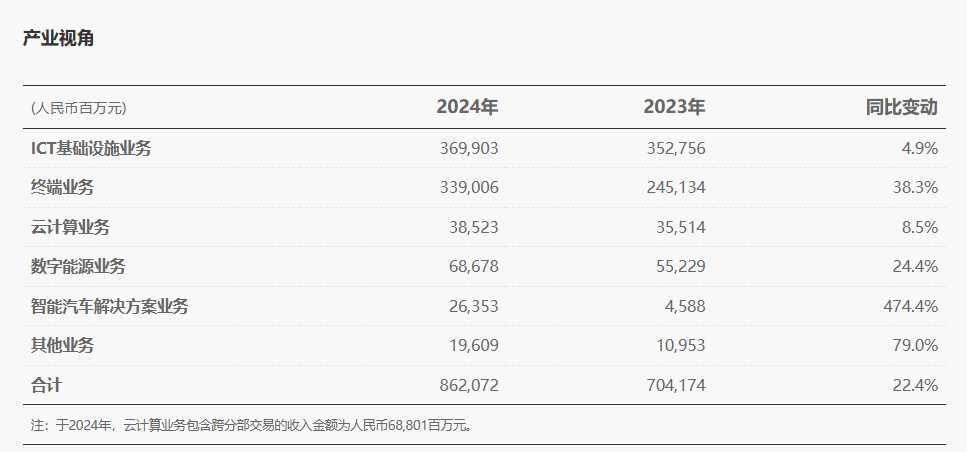The image size is (967, 452).
Task: Click the 产业视角 section heading
Action: [58, 38]
